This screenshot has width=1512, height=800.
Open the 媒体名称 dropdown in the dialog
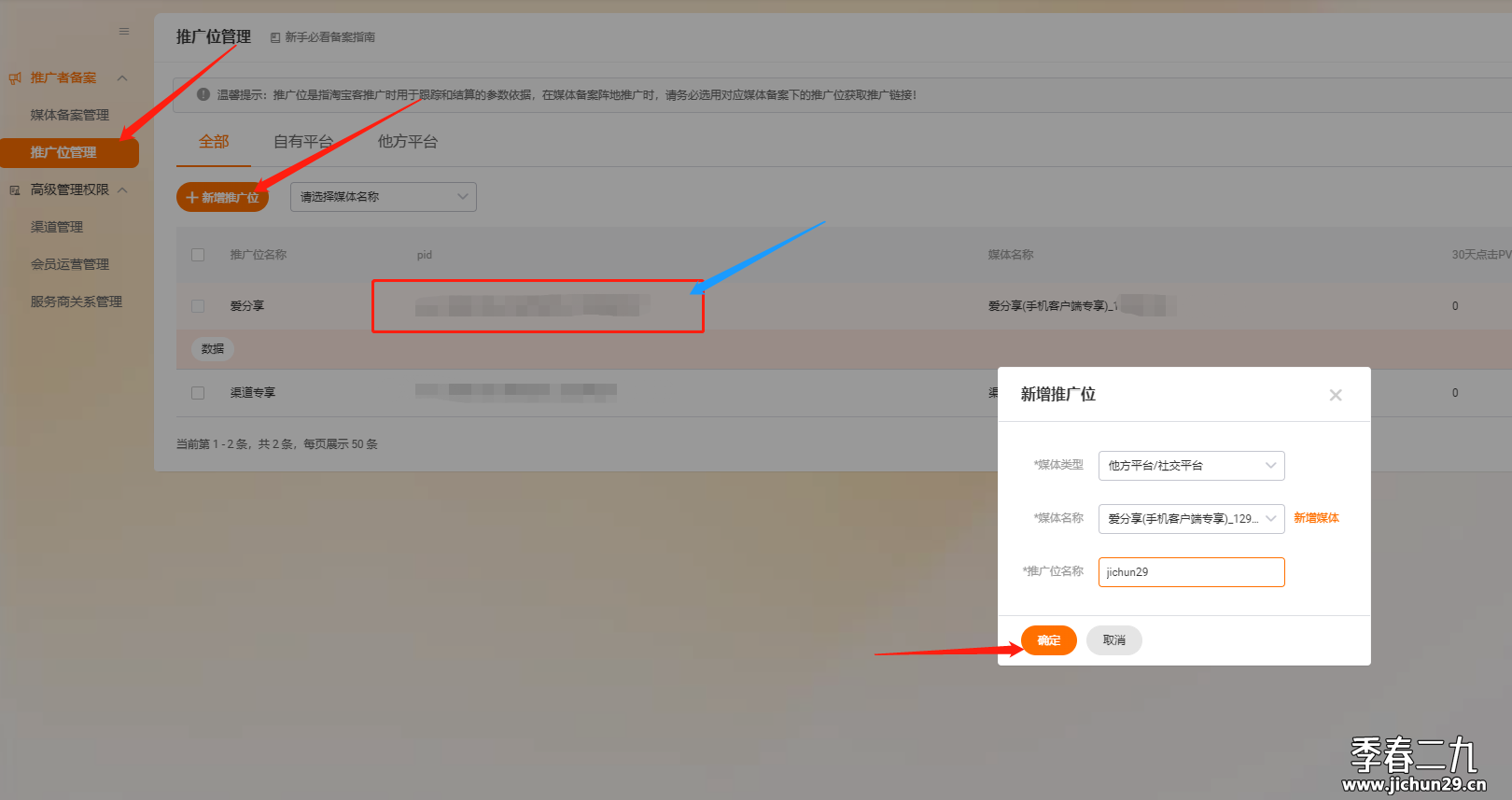pyautogui.click(x=1192, y=519)
